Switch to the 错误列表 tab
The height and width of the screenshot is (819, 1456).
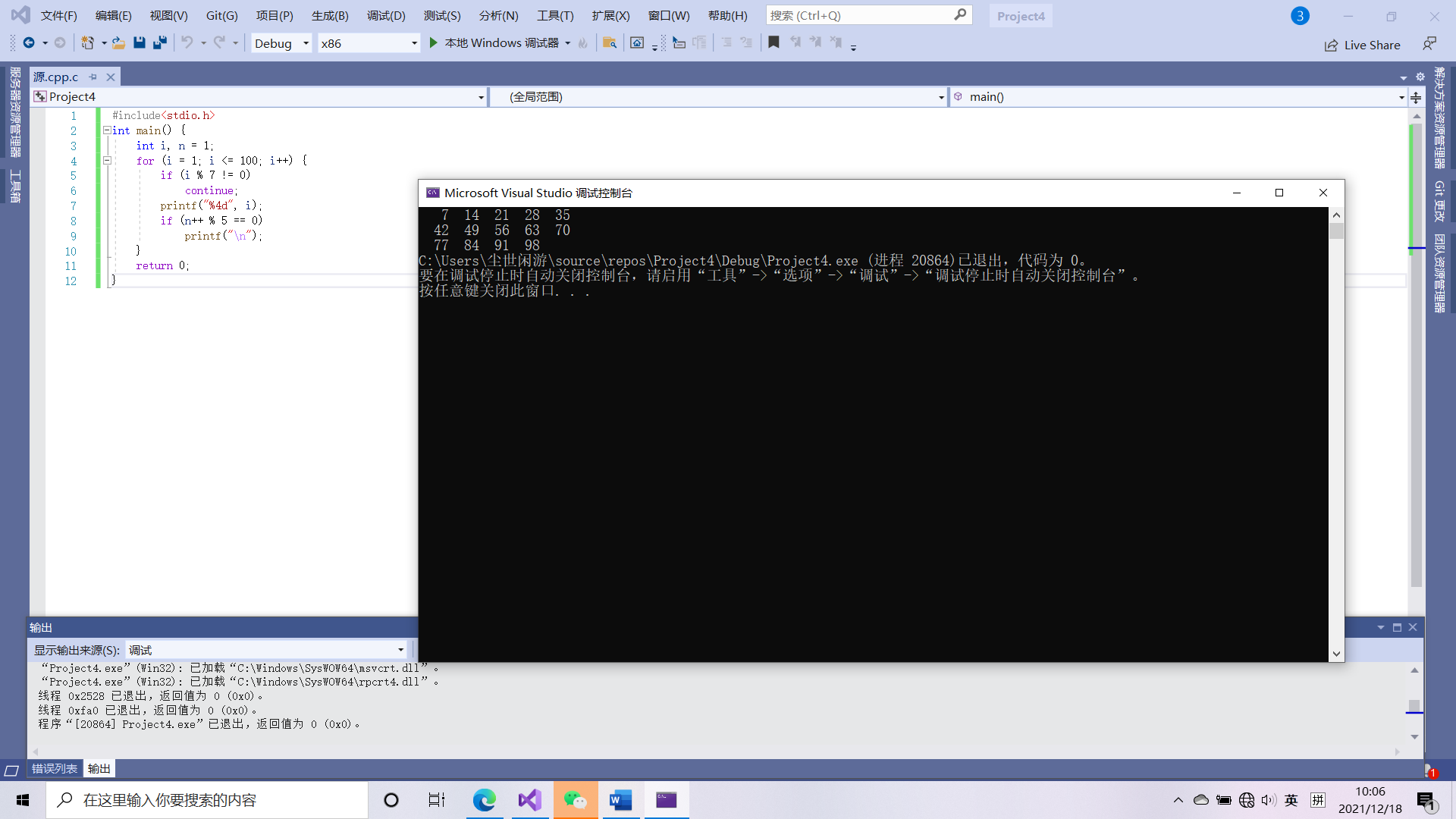point(55,769)
